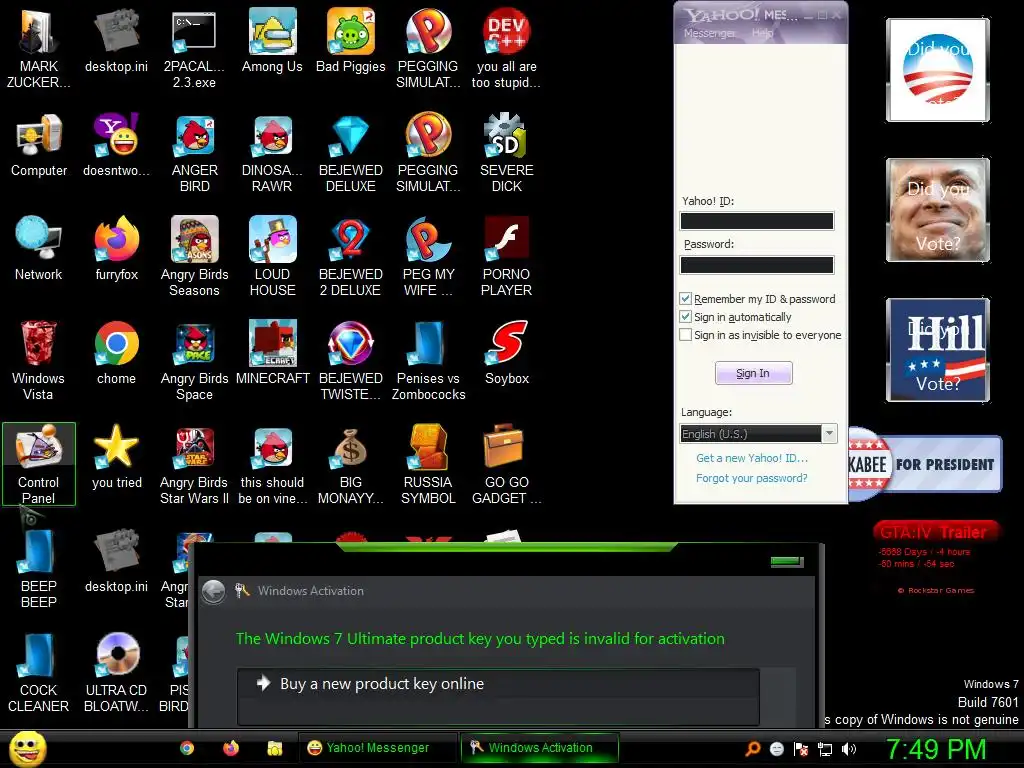Click the Sign In button

coord(754,373)
